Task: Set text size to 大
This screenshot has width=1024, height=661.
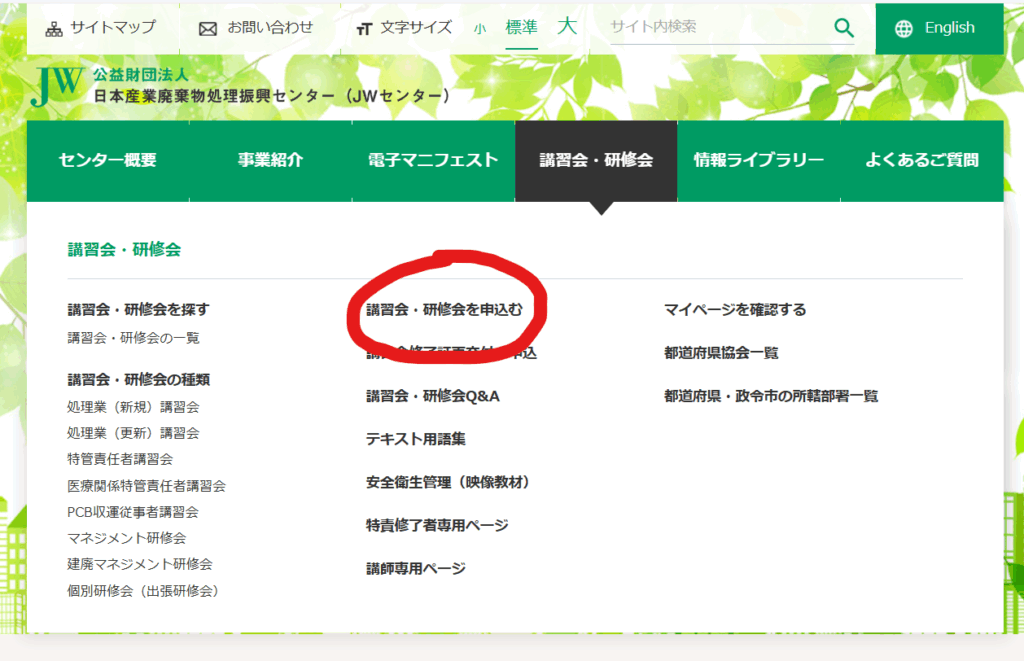Action: (567, 27)
